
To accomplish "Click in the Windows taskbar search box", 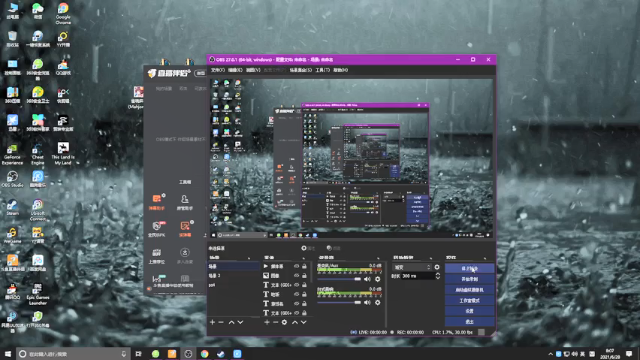I will coord(73,354).
